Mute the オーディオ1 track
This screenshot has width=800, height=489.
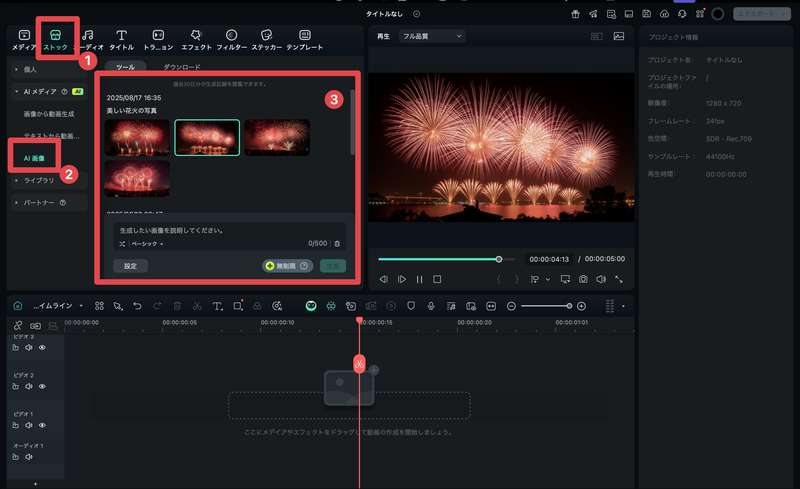tap(29, 457)
